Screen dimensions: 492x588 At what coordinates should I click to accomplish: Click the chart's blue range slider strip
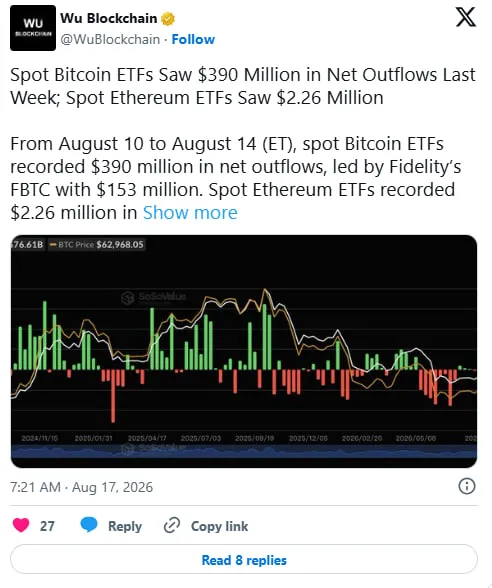[x=244, y=451]
